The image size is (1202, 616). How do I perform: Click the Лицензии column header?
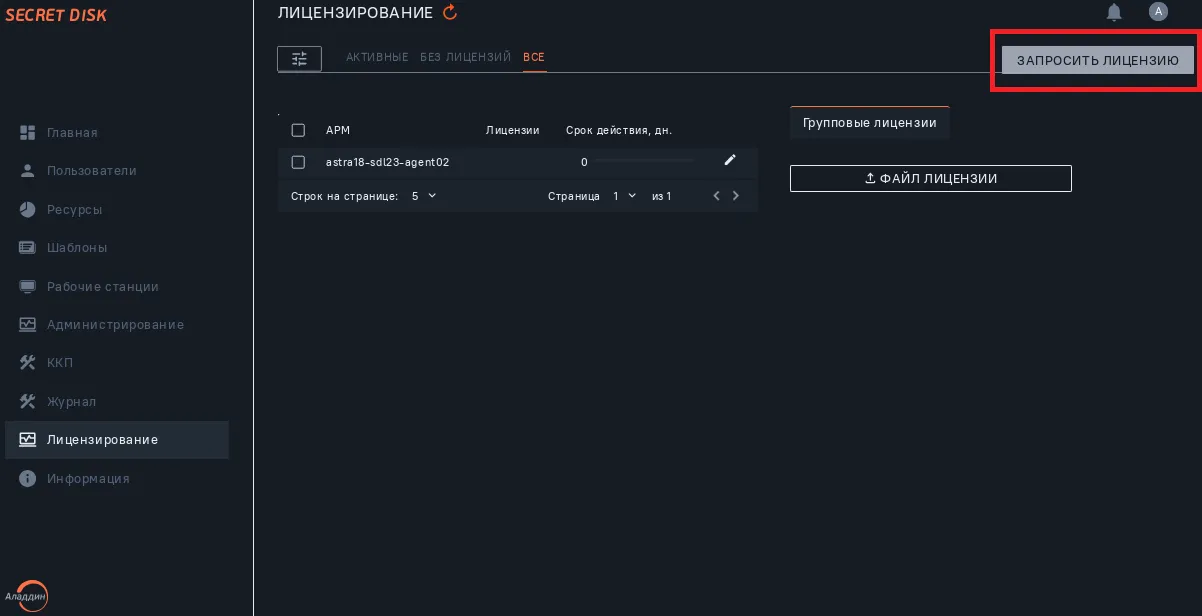tap(512, 130)
